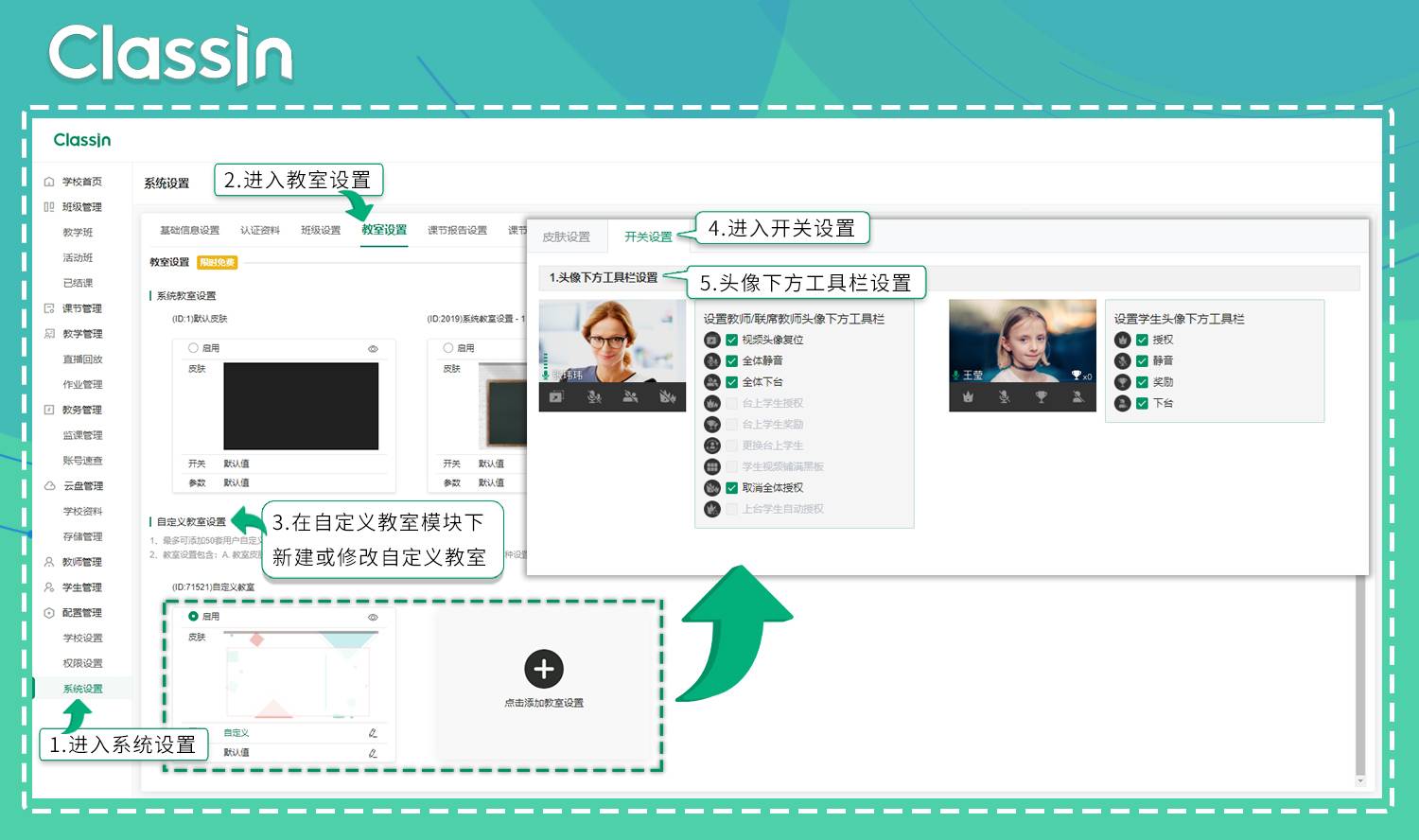This screenshot has height=840, width=1419.
Task: Click edit pencil beside 自定义 row
Action: coord(373,733)
